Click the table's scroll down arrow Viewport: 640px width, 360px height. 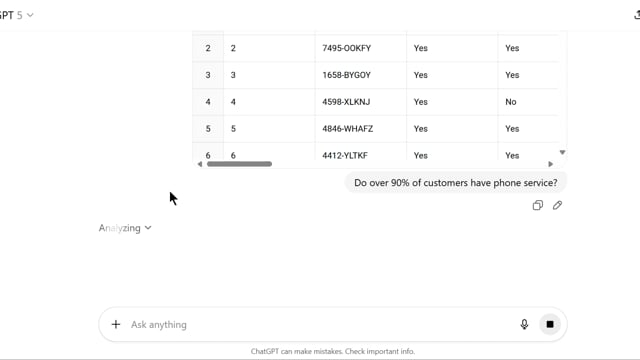coord(562,152)
